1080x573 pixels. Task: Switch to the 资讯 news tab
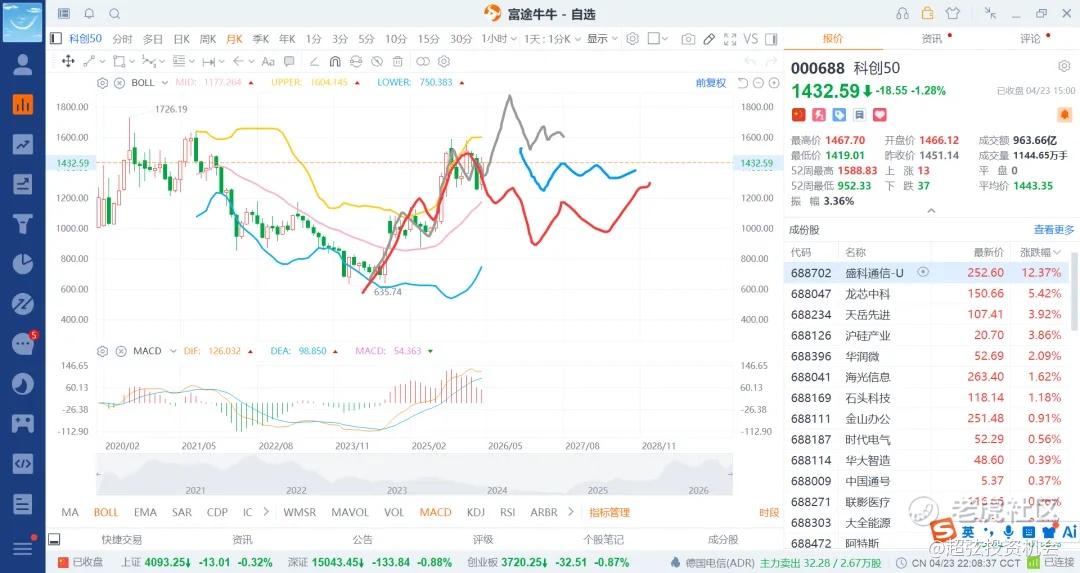click(x=931, y=39)
